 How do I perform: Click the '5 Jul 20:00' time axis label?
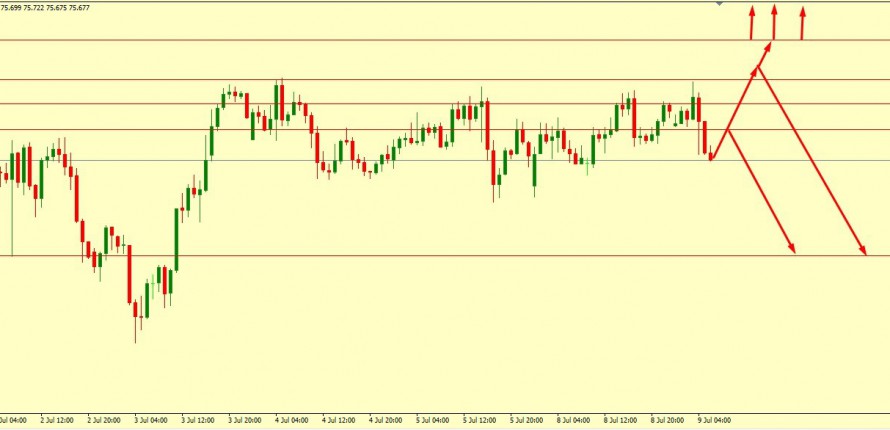pos(526,420)
